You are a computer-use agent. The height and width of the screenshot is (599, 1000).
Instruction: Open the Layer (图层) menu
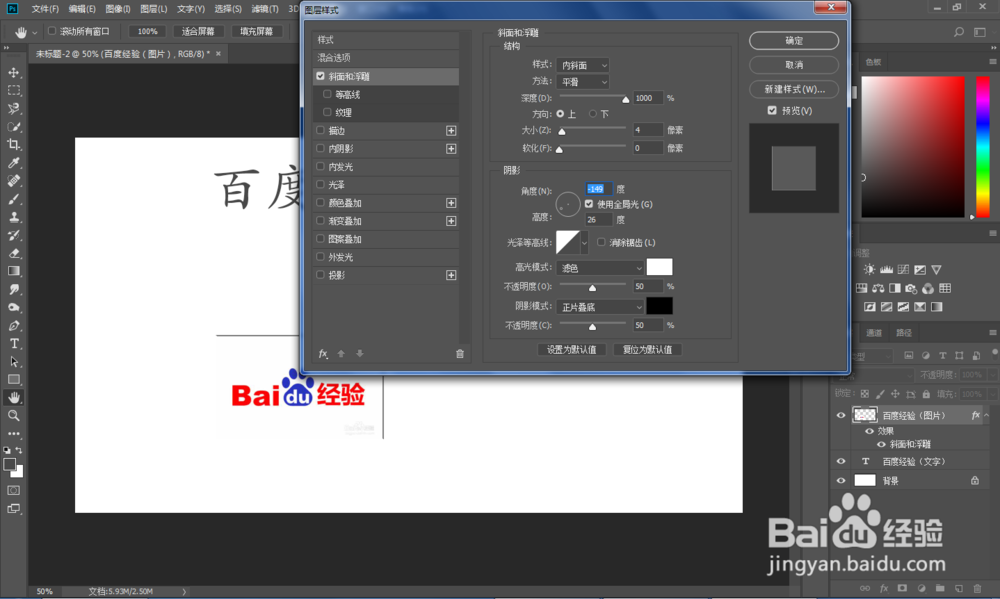[154, 9]
